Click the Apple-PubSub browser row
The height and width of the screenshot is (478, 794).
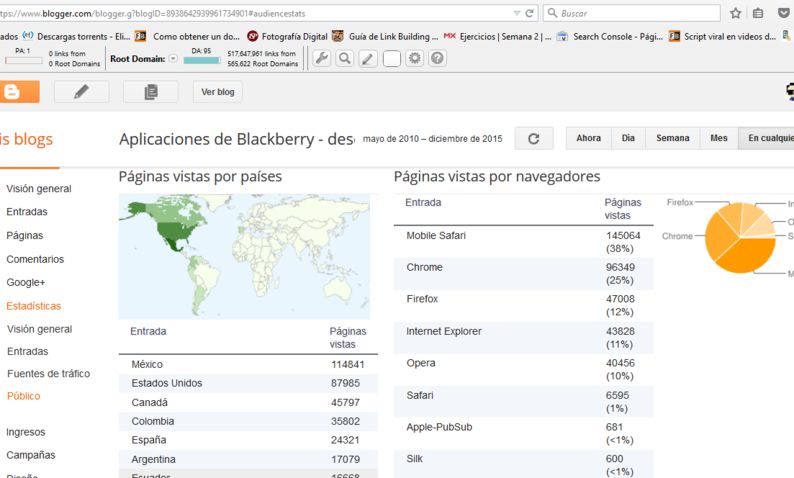coord(524,433)
